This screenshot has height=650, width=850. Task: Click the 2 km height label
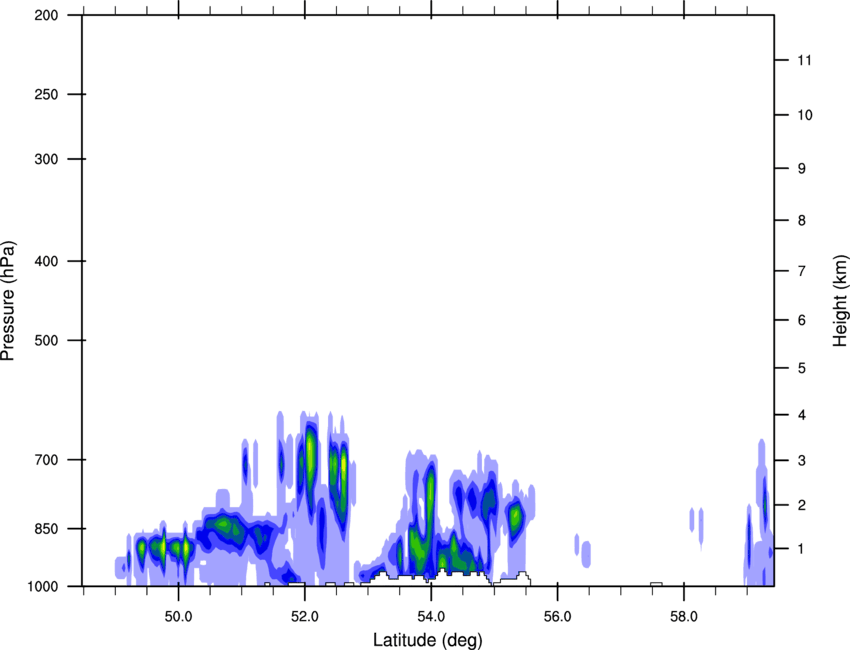coord(802,505)
